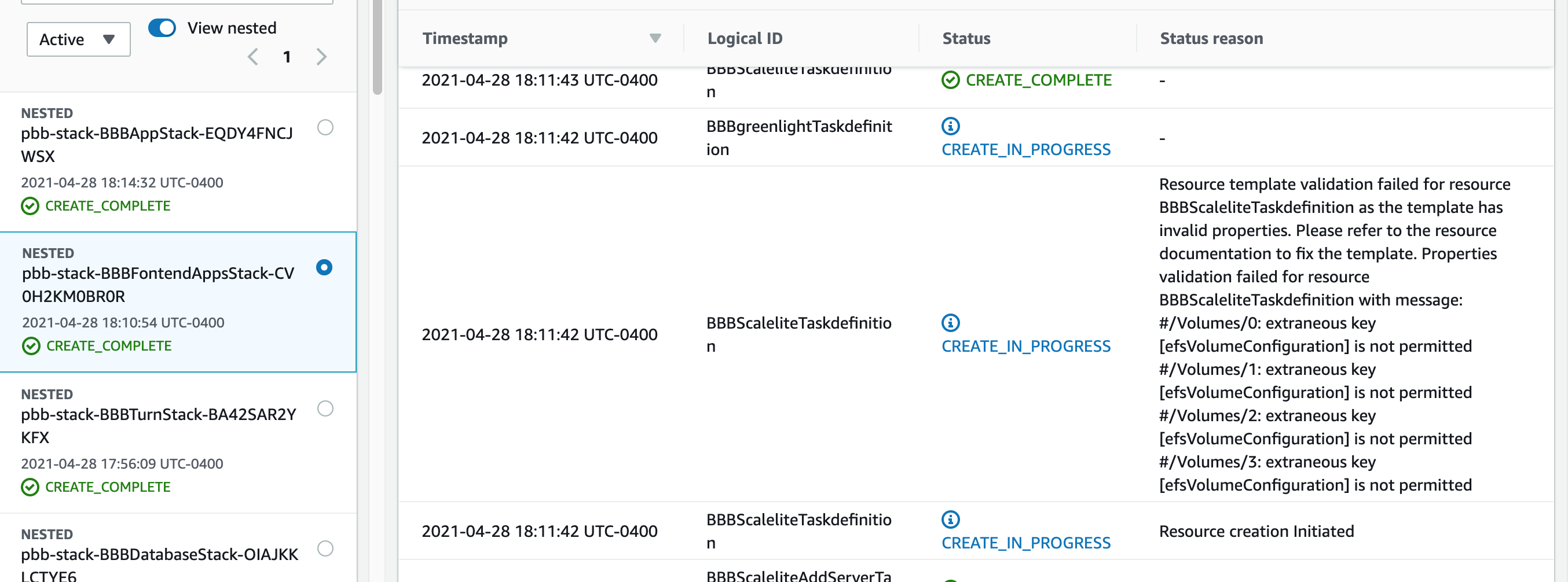Click the next page chevron arrow
The width and height of the screenshot is (1568, 582).
(x=322, y=57)
